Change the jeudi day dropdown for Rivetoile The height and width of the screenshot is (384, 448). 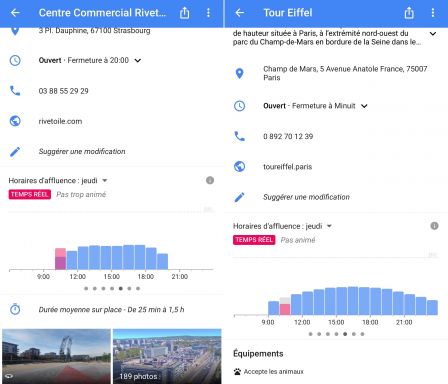click(x=105, y=180)
